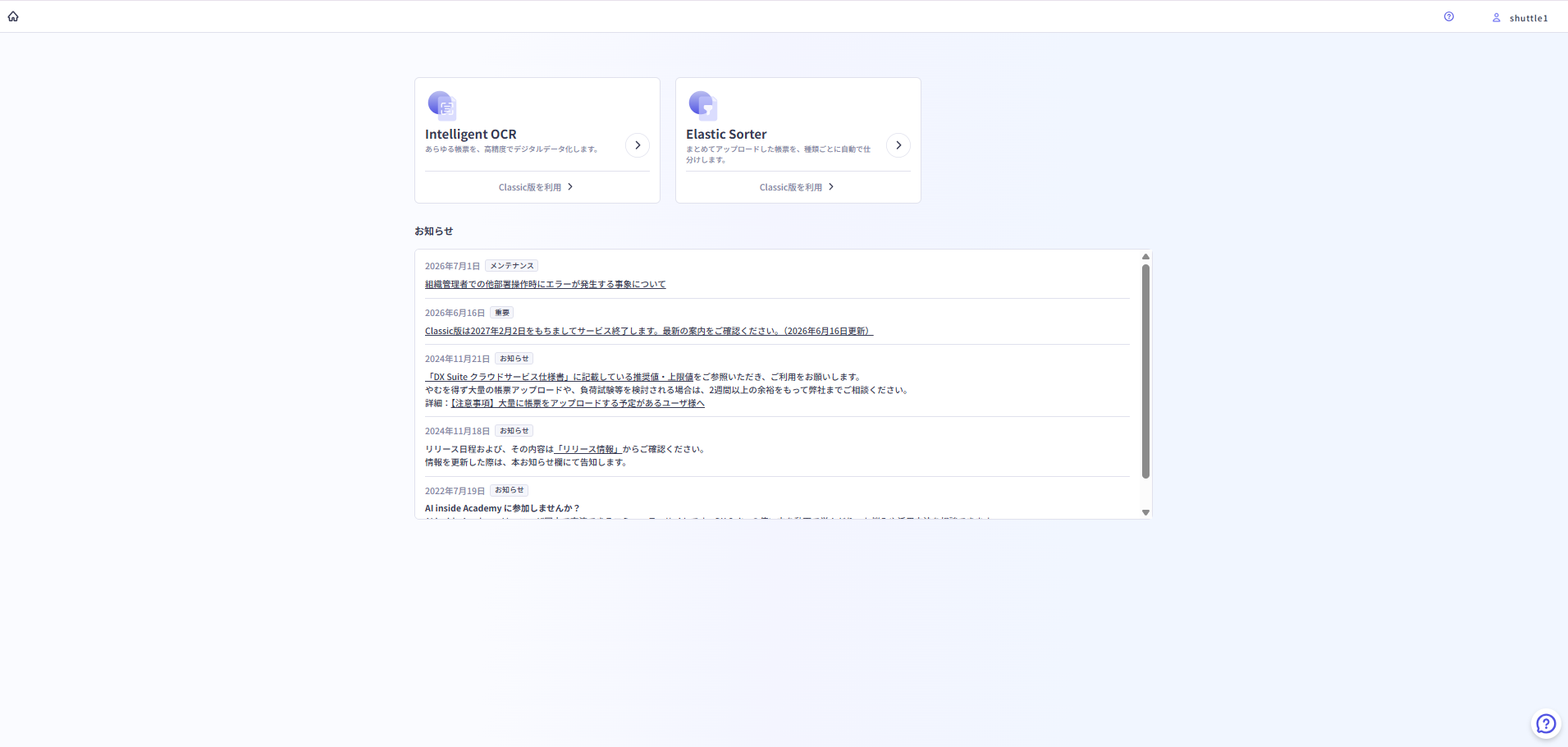This screenshot has height=747, width=1568.
Task: Open Classic版 service termination notice
Action: pos(649,331)
